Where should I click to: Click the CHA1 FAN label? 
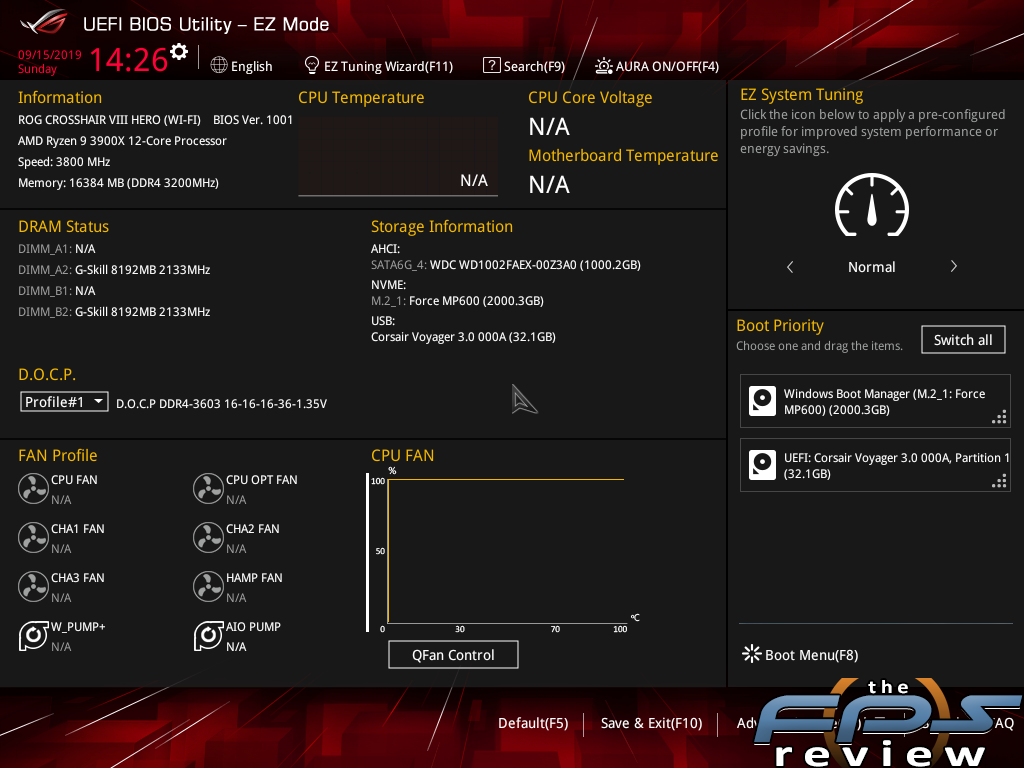point(78,528)
